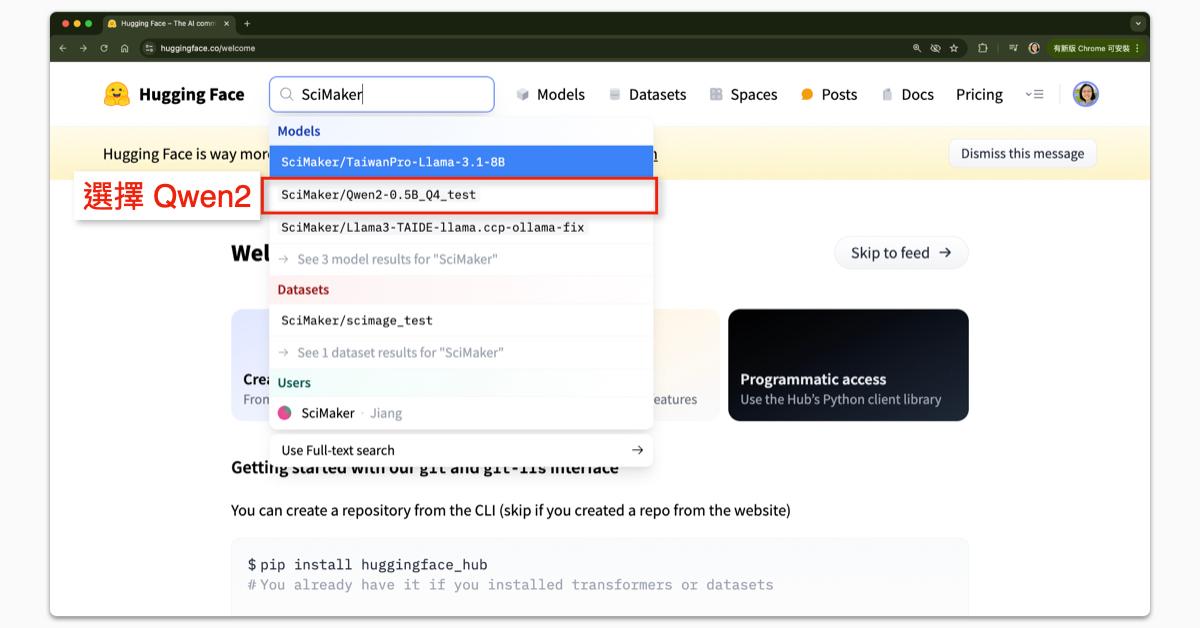1200x628 pixels.
Task: Click the Spaces grid icon
Action: [716, 94]
